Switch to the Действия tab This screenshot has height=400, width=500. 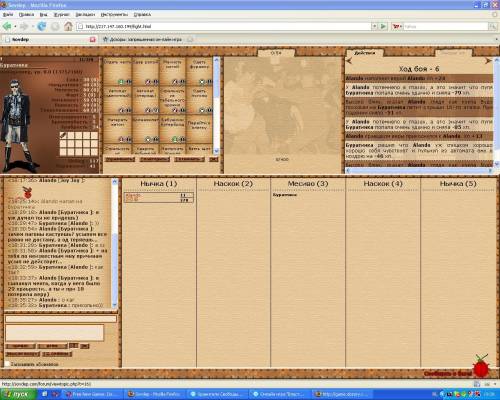point(365,53)
